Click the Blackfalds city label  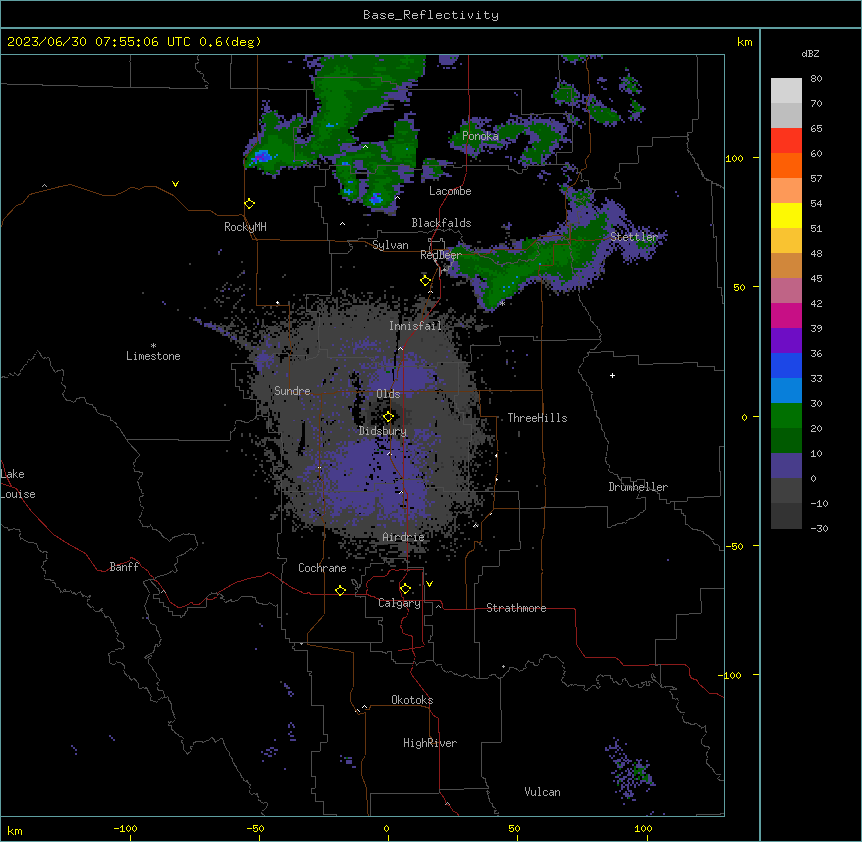441,223
